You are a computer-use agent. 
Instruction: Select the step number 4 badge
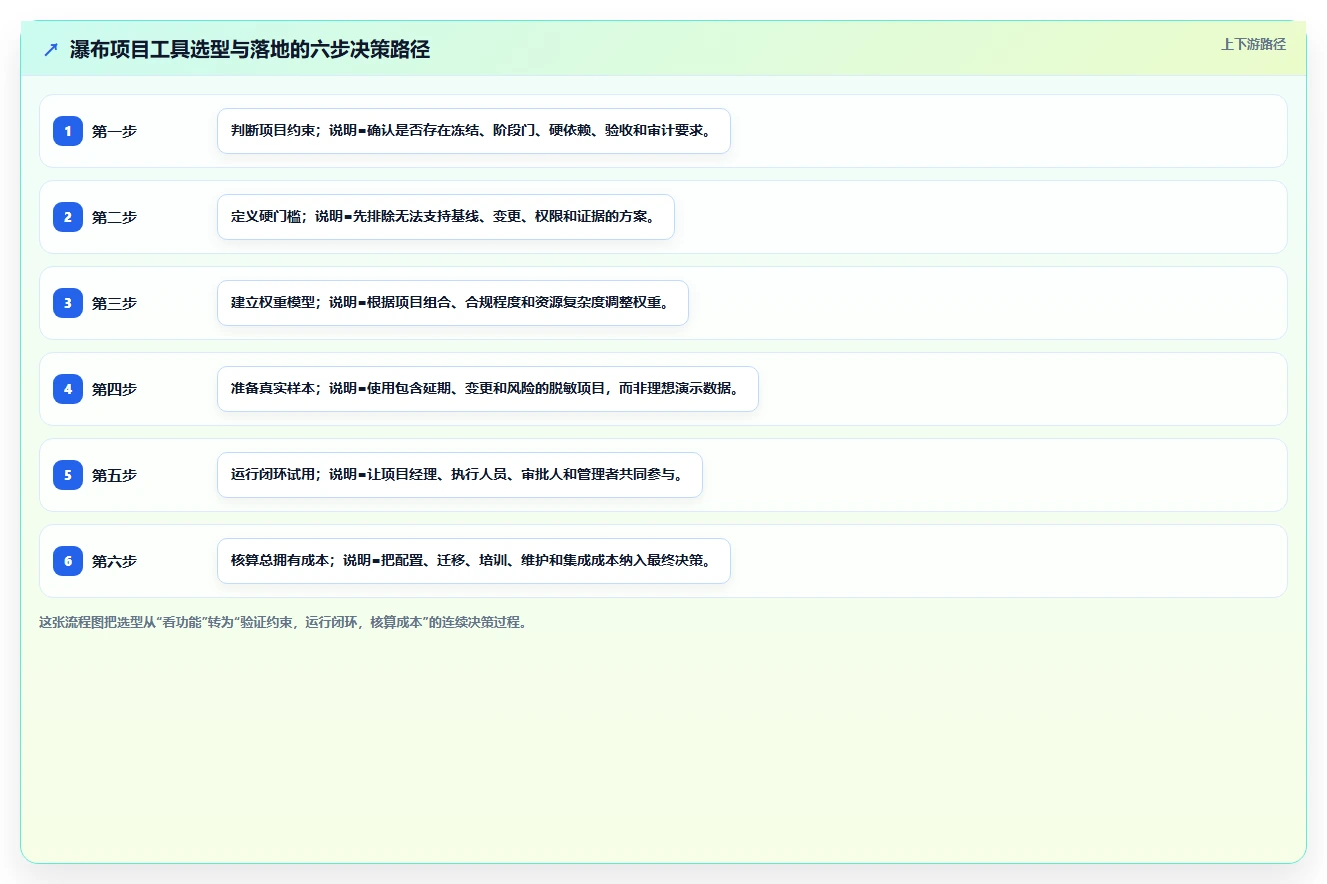tap(68, 389)
